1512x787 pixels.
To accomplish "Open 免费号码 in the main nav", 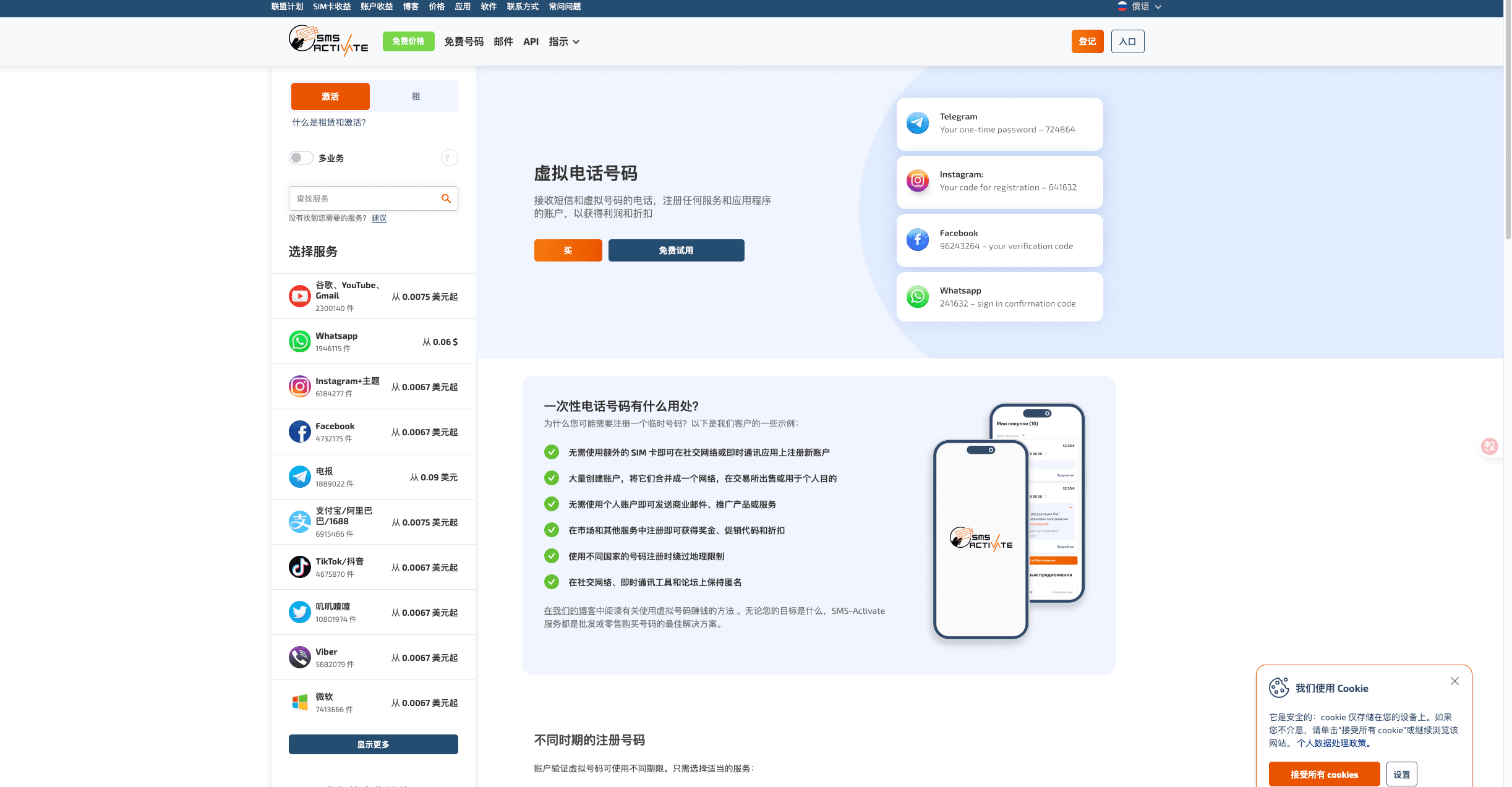I will pos(464,41).
